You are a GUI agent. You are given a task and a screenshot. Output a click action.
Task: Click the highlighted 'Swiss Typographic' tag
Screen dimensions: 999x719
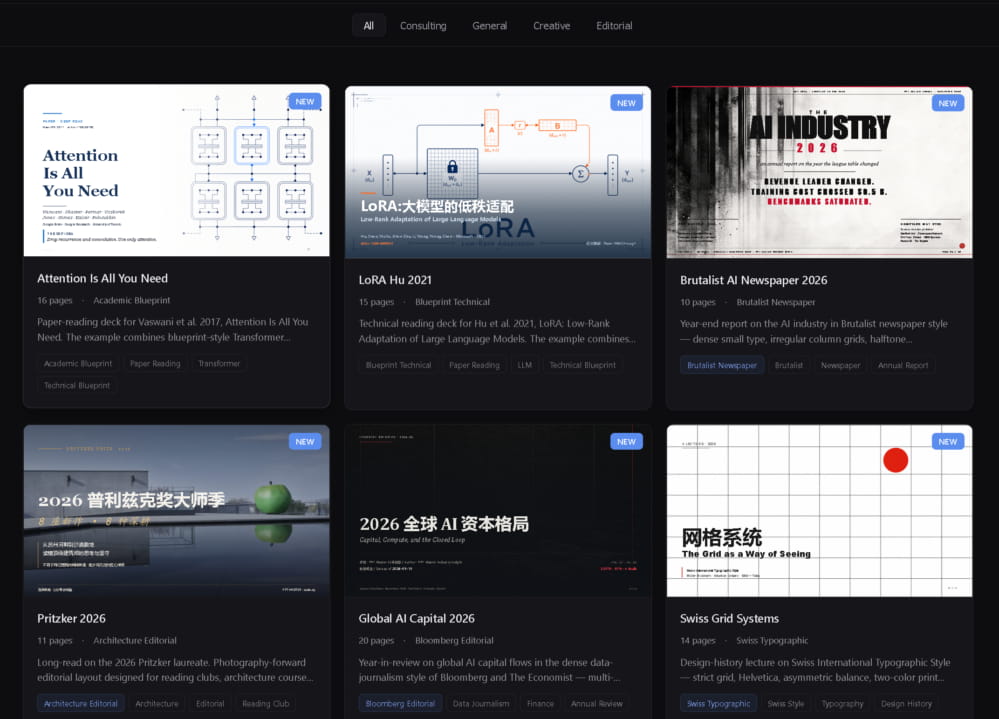719,704
